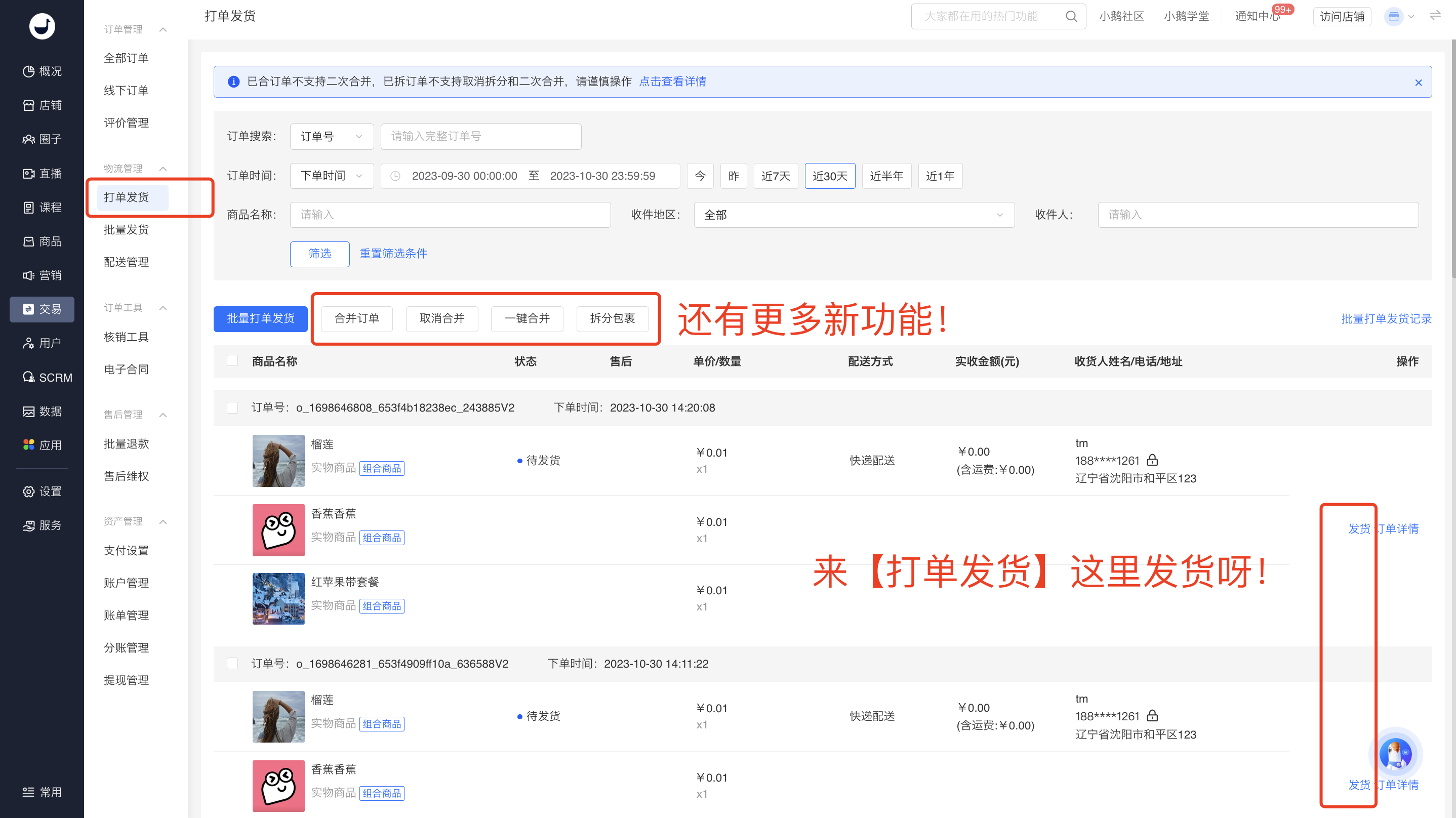Open 全部订单 menu item
The height and width of the screenshot is (818, 1456).
tap(126, 58)
